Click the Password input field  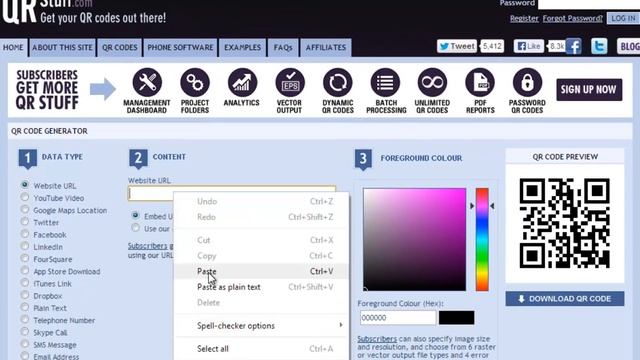(589, 4)
